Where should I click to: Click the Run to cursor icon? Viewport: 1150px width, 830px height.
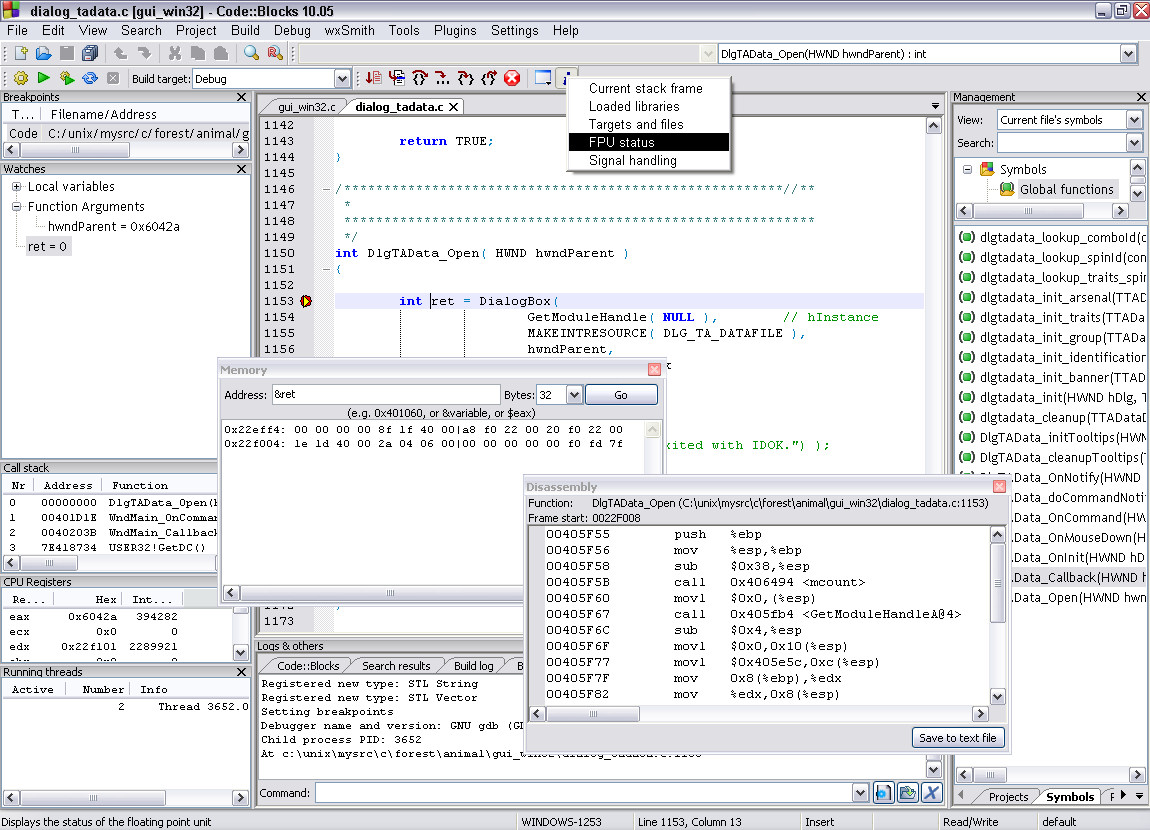pos(397,78)
